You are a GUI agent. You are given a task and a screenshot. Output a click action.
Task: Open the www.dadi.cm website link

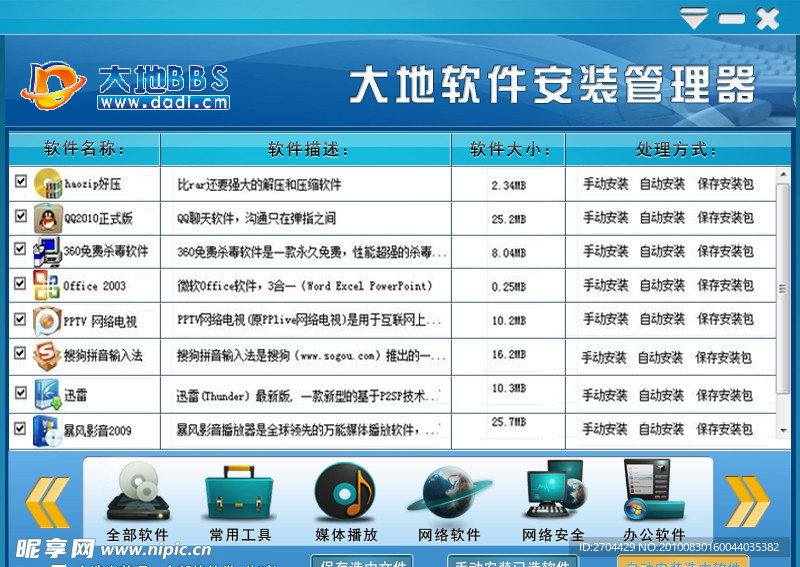[164, 103]
